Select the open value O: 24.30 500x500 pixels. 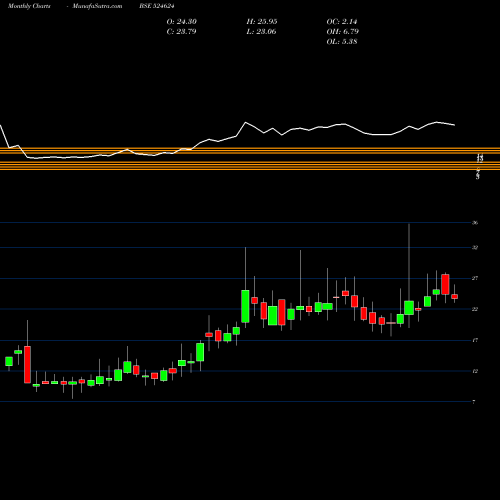182,22
